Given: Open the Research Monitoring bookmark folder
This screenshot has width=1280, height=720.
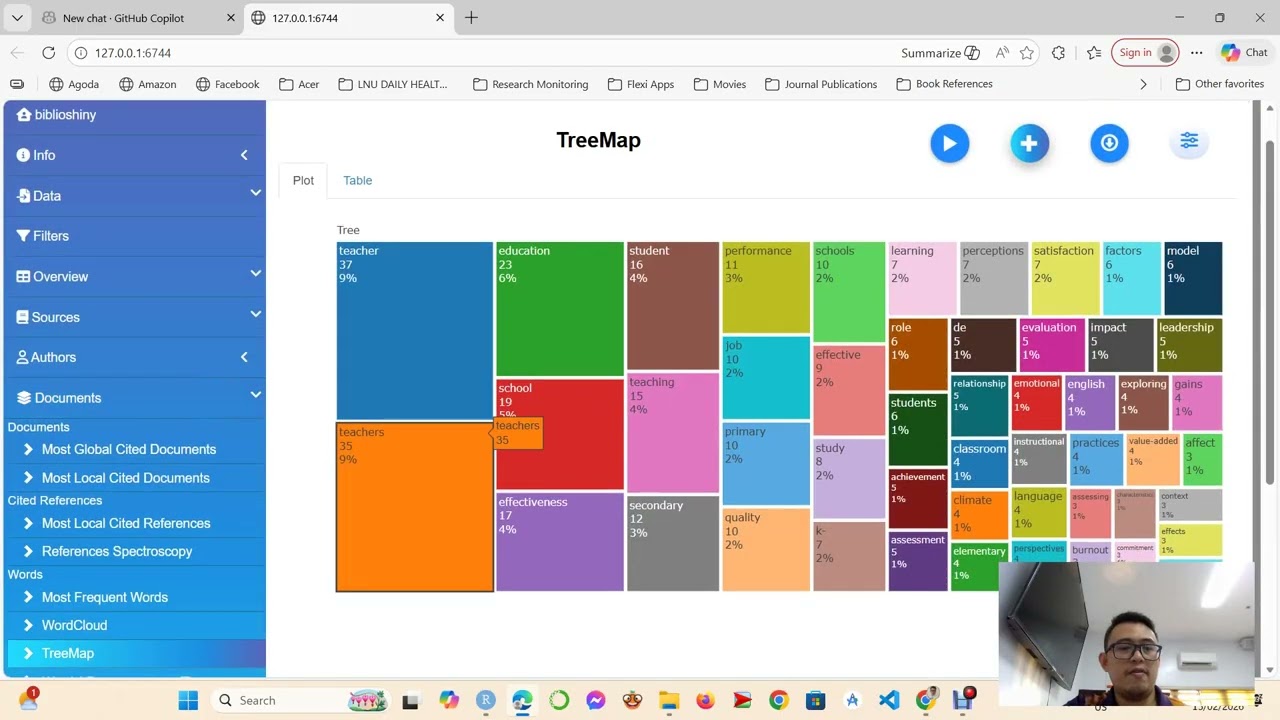Looking at the screenshot, I should (x=530, y=84).
